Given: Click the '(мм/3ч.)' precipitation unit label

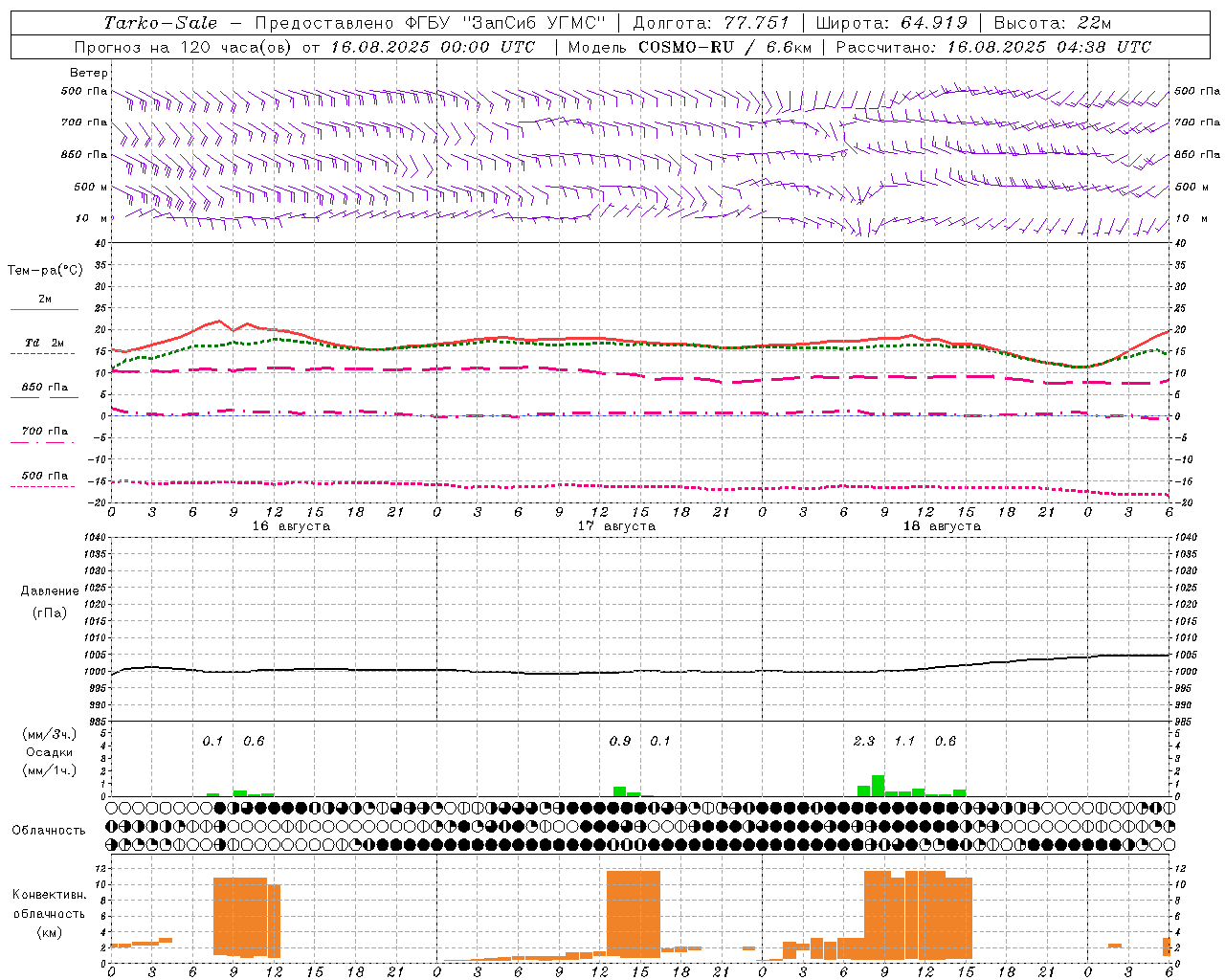Looking at the screenshot, I should 50,734.
